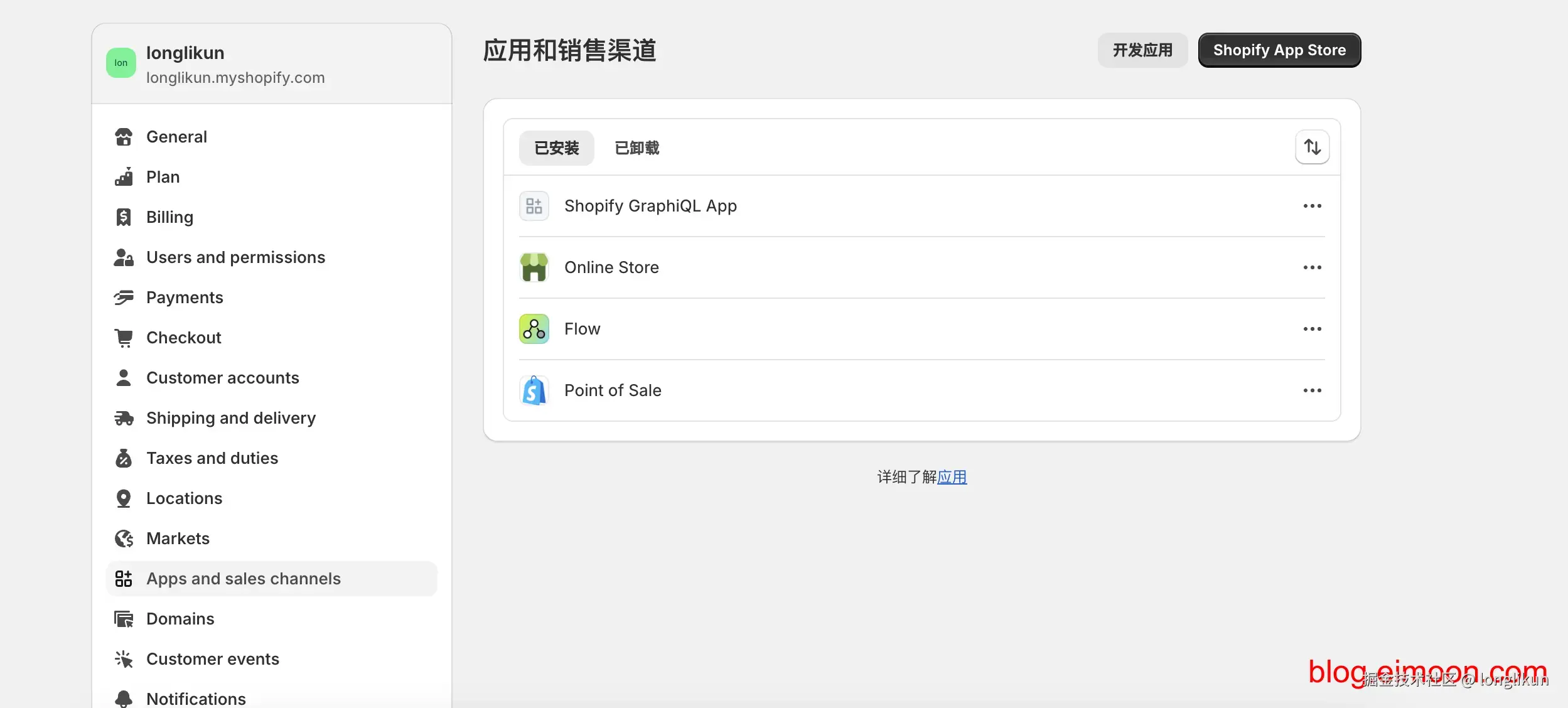Select the Shipping and delivery truck icon
Viewport: 1568px width, 708px height.
[x=124, y=417]
